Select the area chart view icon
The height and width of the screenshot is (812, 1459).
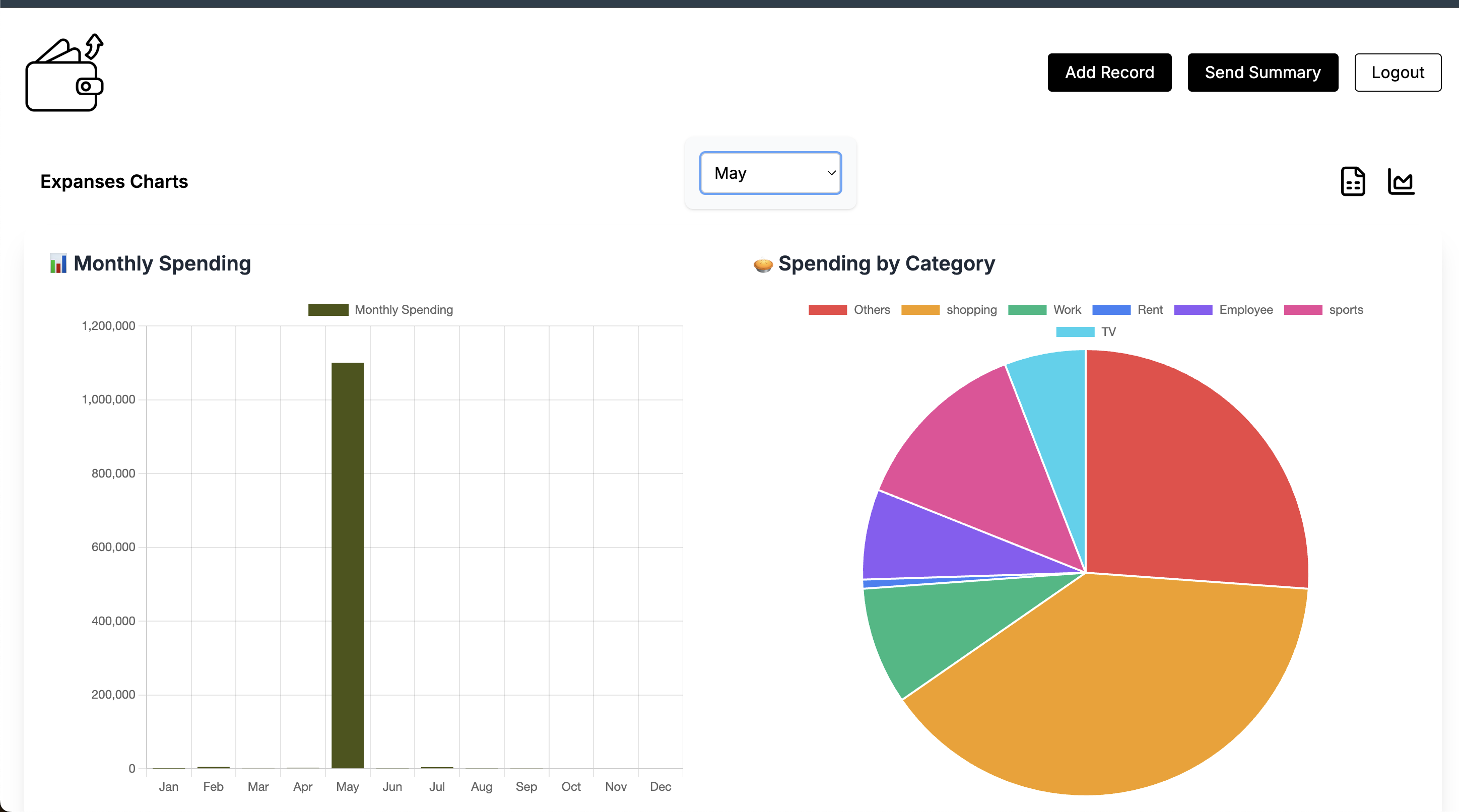tap(1401, 181)
